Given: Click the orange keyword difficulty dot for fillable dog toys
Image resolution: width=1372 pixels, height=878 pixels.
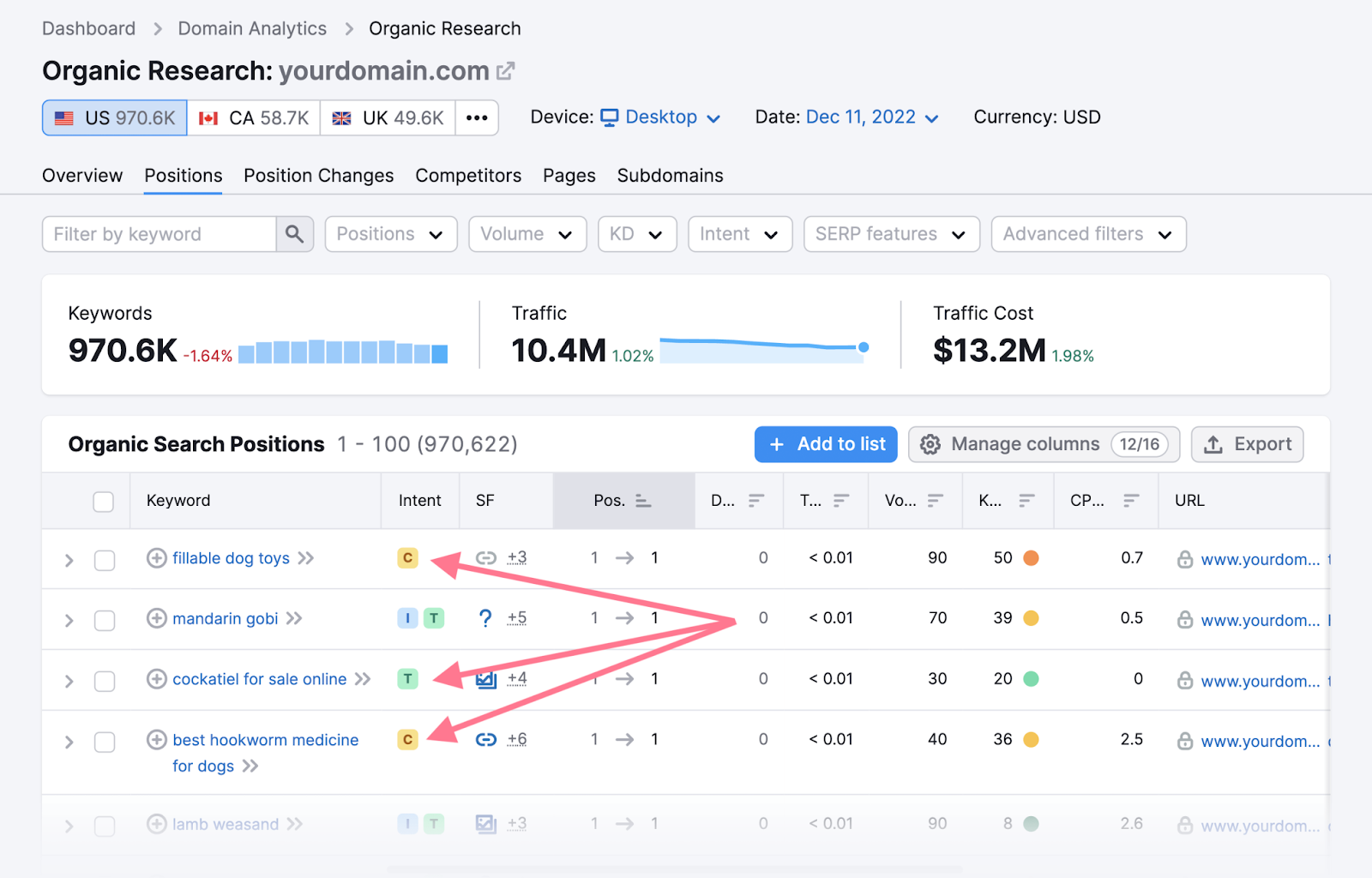Looking at the screenshot, I should pos(1032,557).
